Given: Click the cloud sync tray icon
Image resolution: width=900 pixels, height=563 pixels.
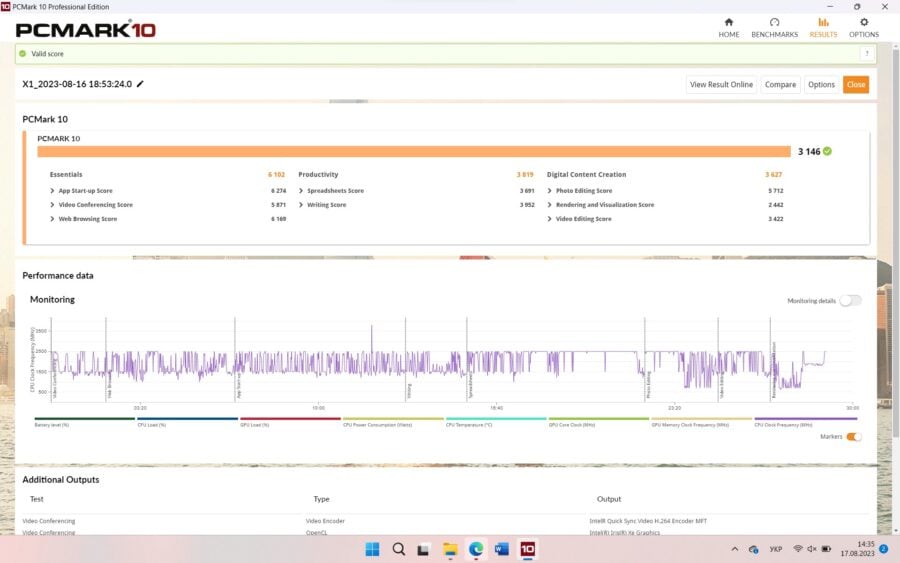Looking at the screenshot, I should click(754, 549).
